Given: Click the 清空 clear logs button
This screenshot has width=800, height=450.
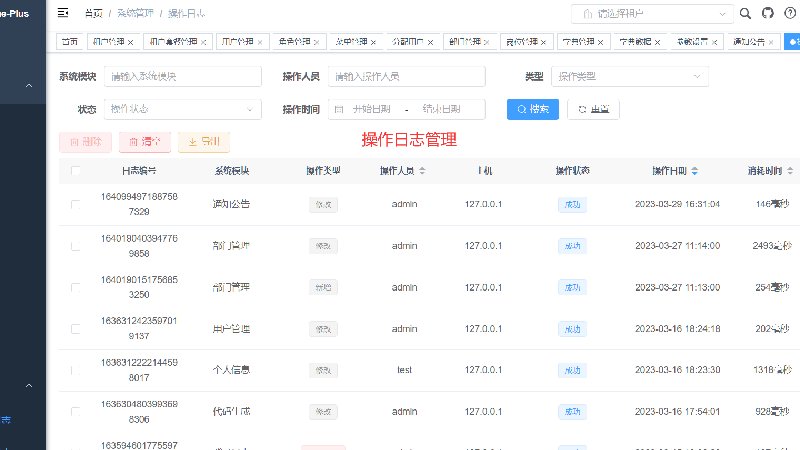Looking at the screenshot, I should [145, 142].
